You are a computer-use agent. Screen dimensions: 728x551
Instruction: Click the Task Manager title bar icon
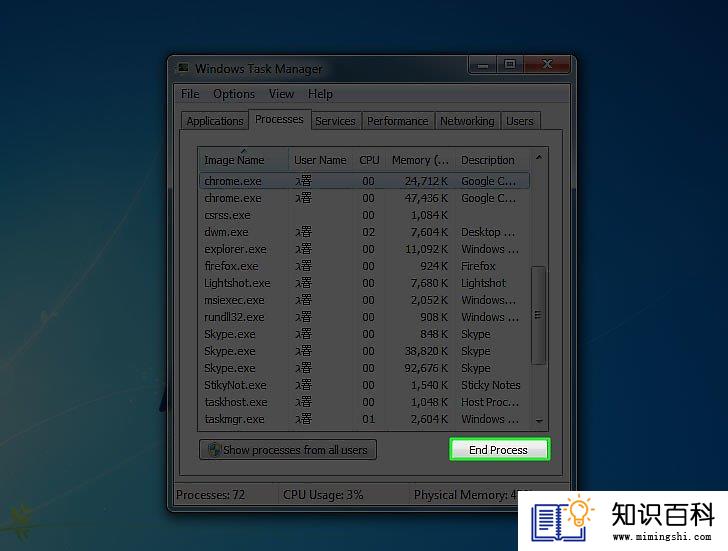click(184, 68)
